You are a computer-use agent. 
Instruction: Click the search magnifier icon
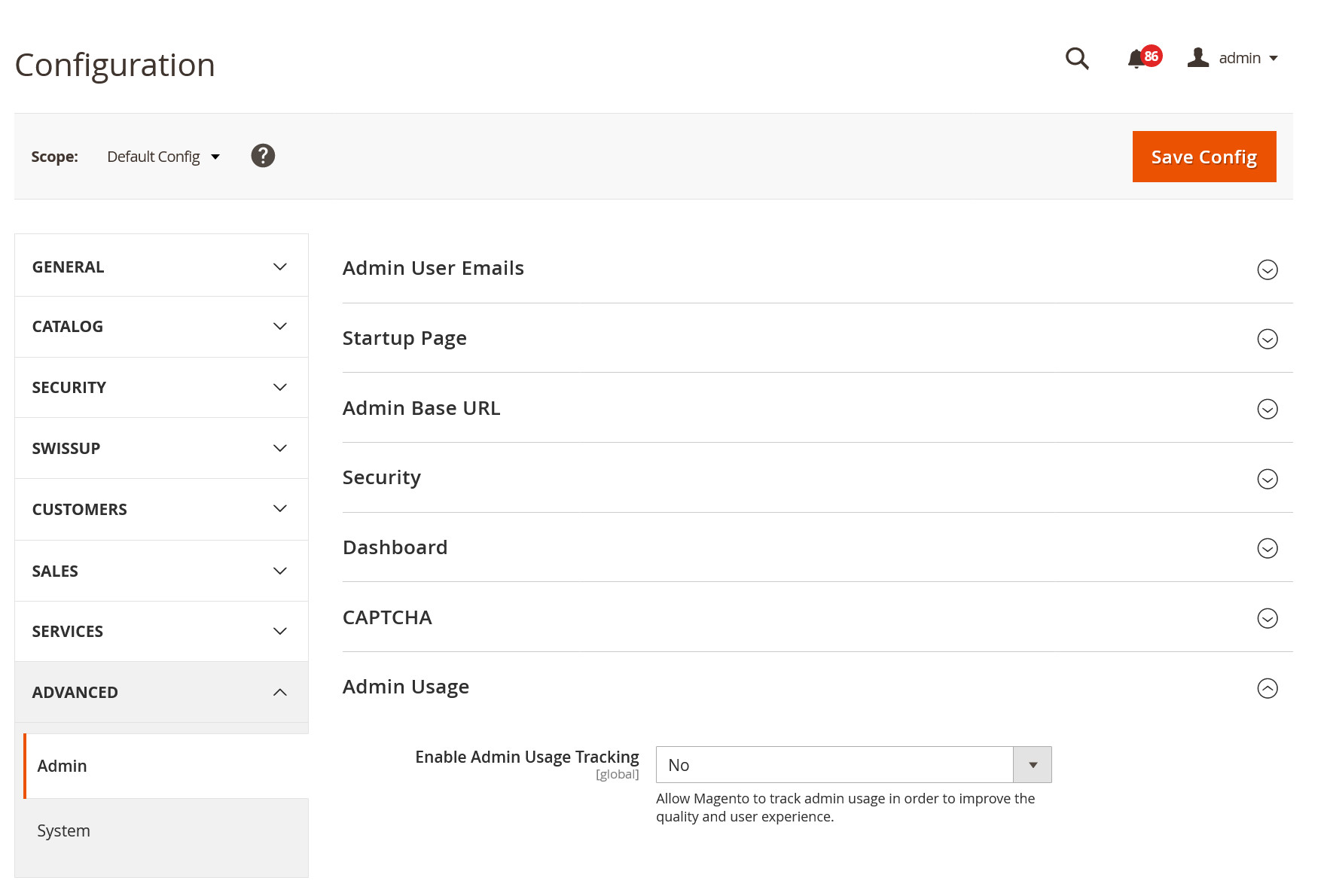tap(1077, 59)
